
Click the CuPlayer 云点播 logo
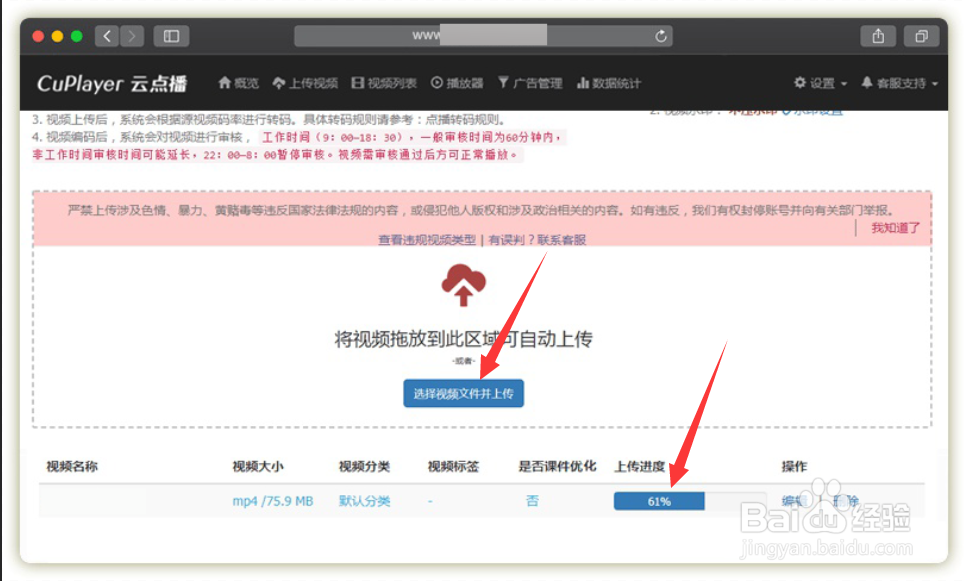click(x=110, y=83)
